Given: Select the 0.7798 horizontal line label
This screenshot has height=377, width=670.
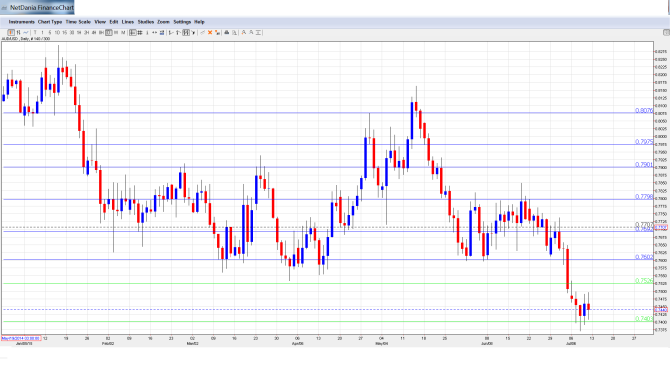Looking at the screenshot, I should coord(644,197).
